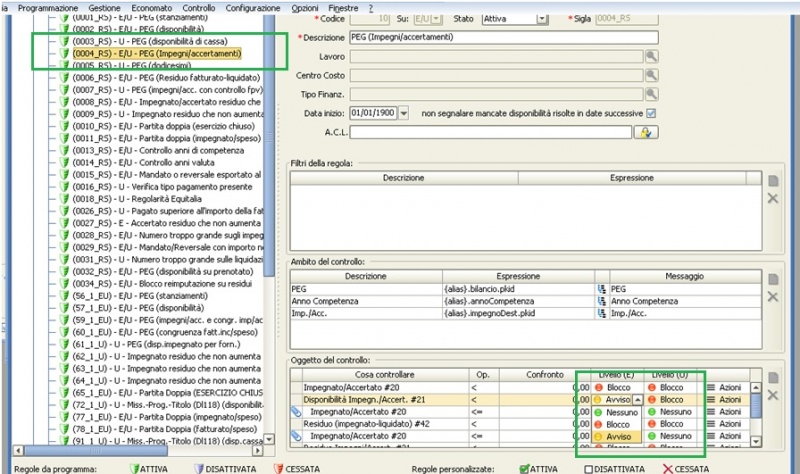
Task: Open the Stato dropdown showing Attiva
Action: pyautogui.click(x=542, y=19)
